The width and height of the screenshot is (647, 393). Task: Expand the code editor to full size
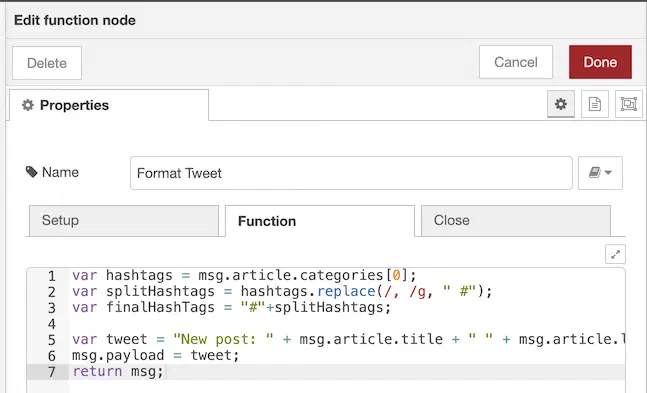(615, 254)
